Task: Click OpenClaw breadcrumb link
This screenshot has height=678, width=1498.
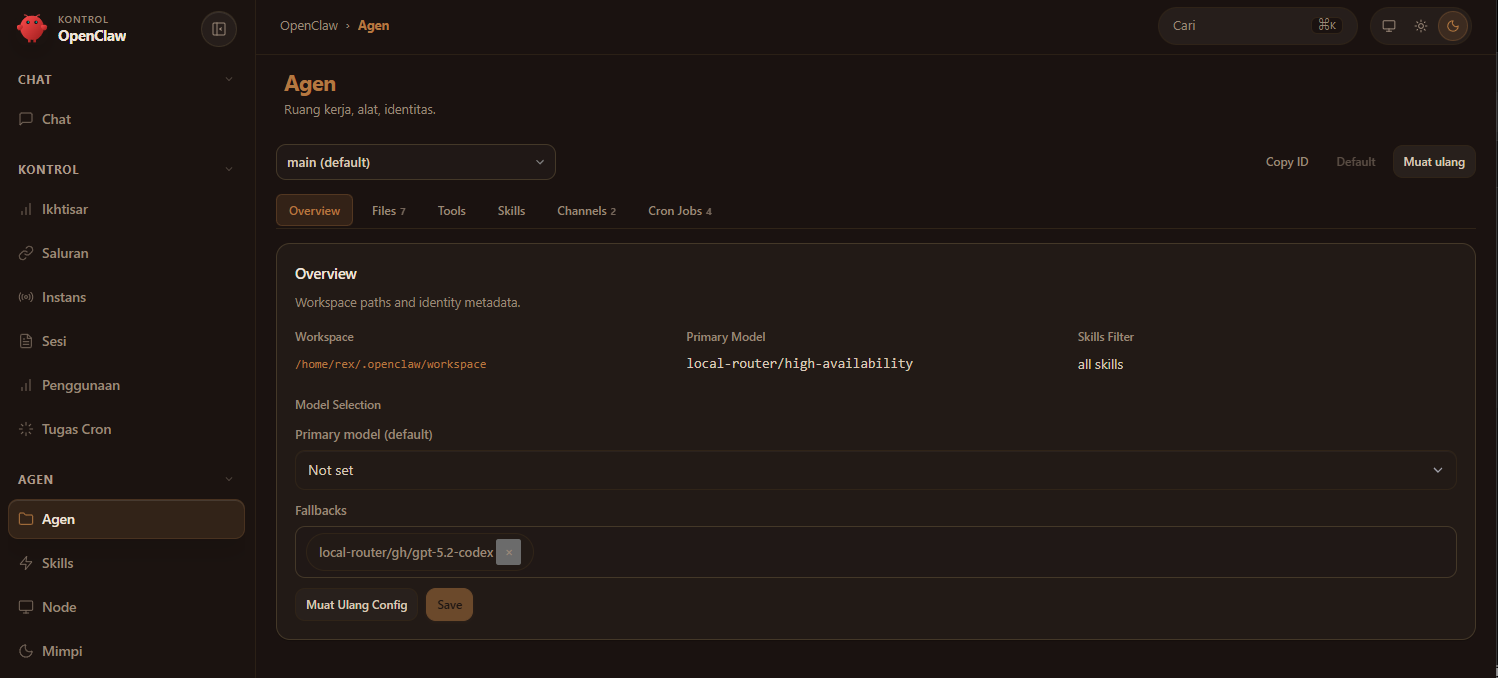Action: (309, 26)
